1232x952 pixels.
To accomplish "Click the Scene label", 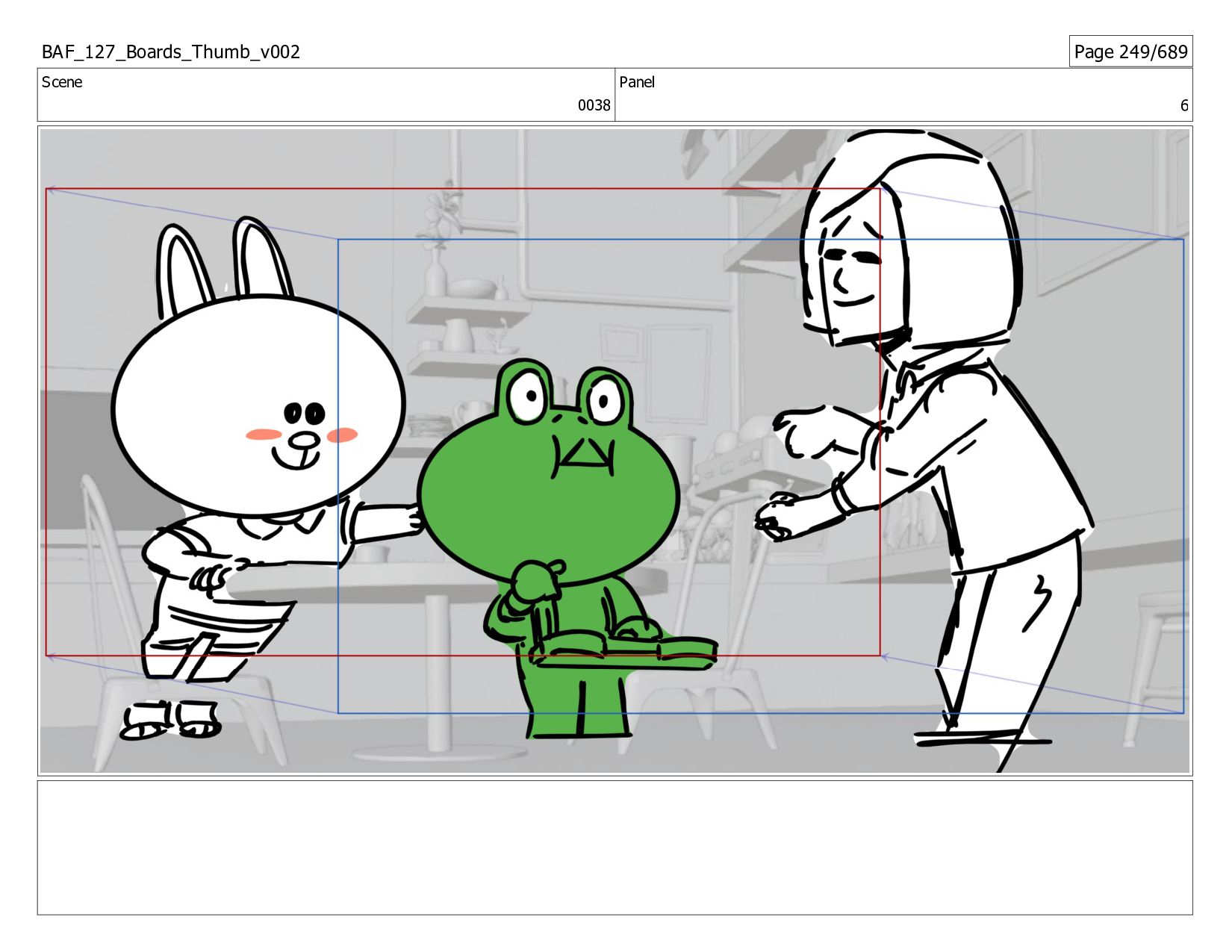I will [62, 82].
